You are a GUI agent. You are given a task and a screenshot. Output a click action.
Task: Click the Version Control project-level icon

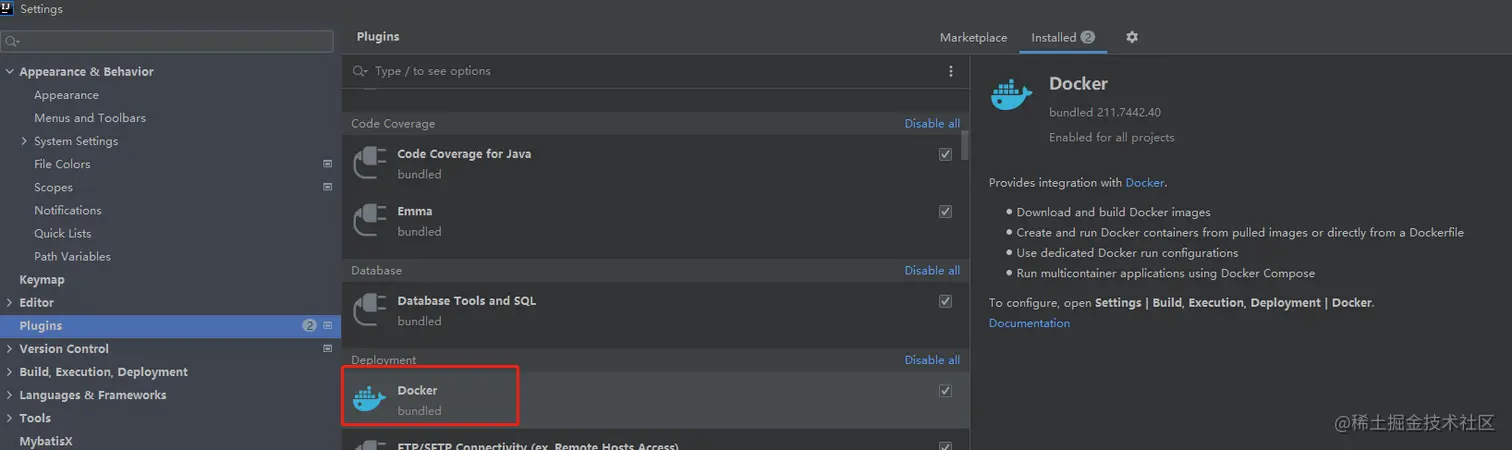point(327,349)
